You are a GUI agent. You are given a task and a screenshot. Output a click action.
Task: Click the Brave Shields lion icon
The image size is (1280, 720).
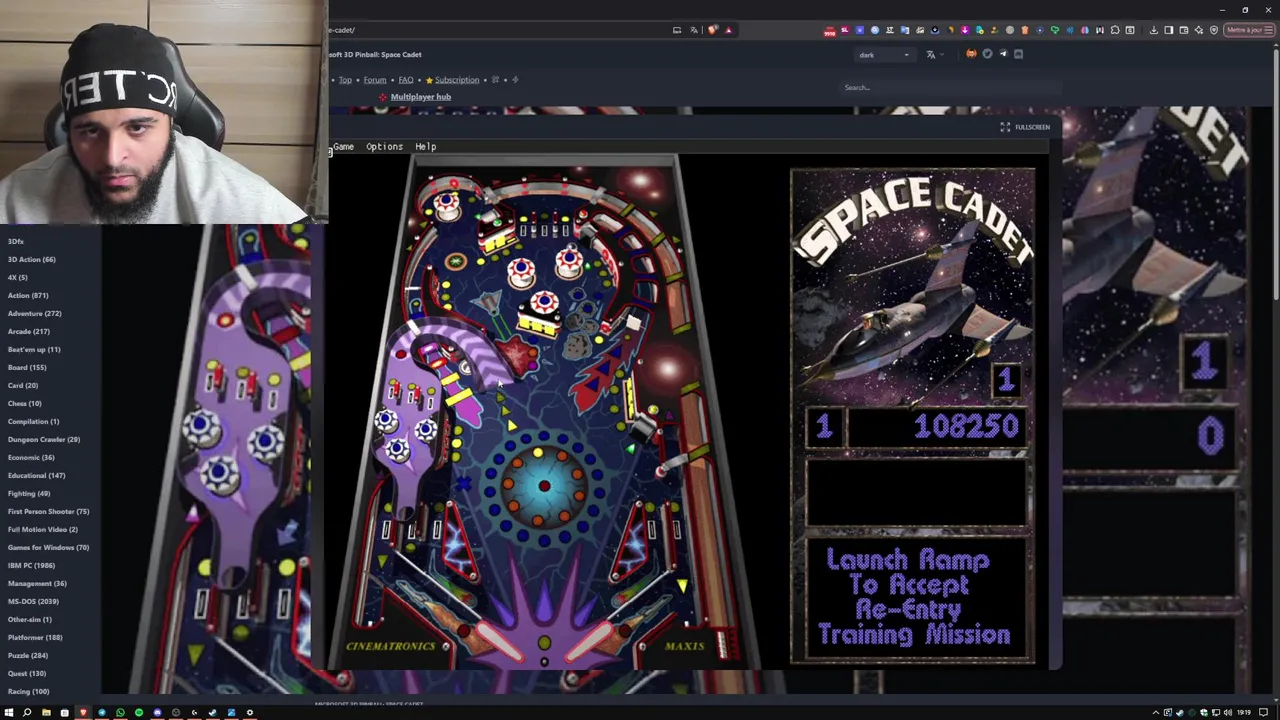click(x=712, y=30)
